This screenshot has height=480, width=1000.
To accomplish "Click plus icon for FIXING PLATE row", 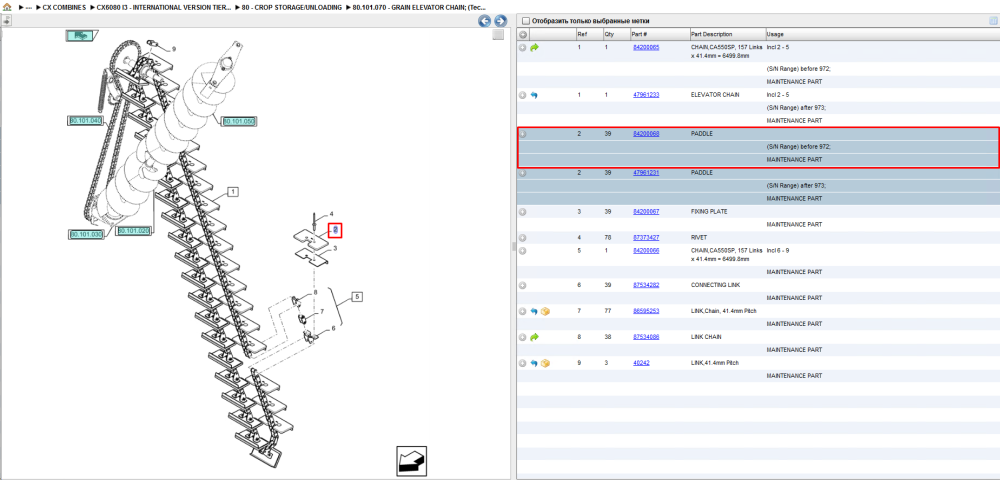I will tap(523, 212).
